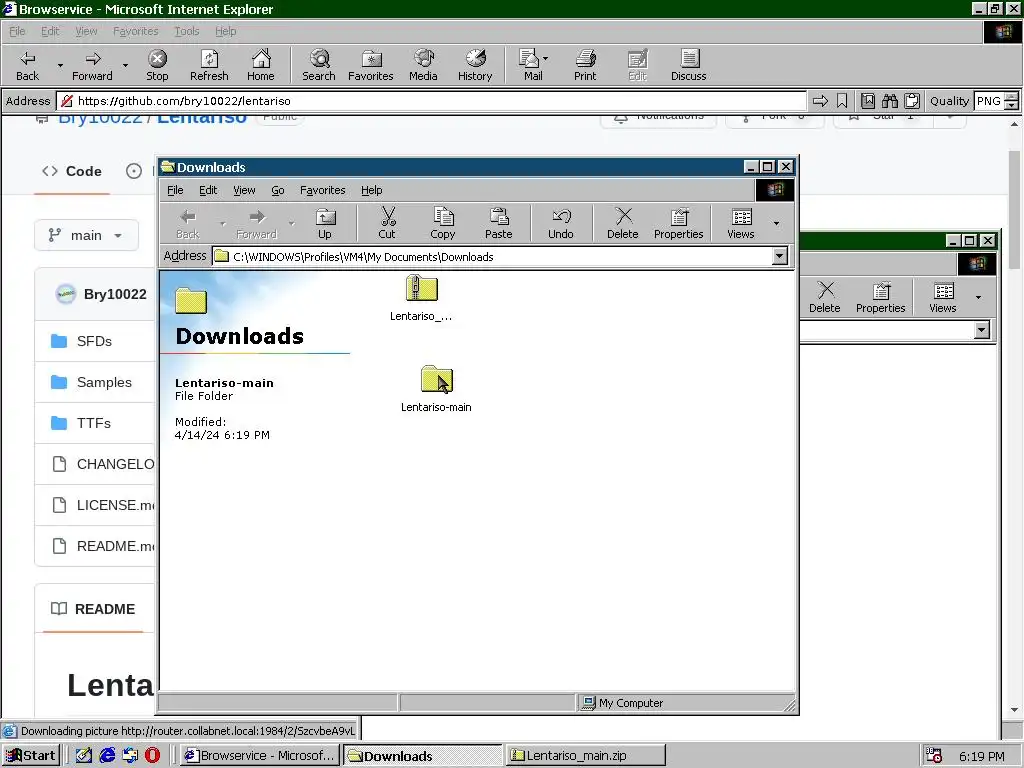Screen dimensions: 1024x768
Task: Open Mail button dropdown arrow
Action: click(545, 59)
